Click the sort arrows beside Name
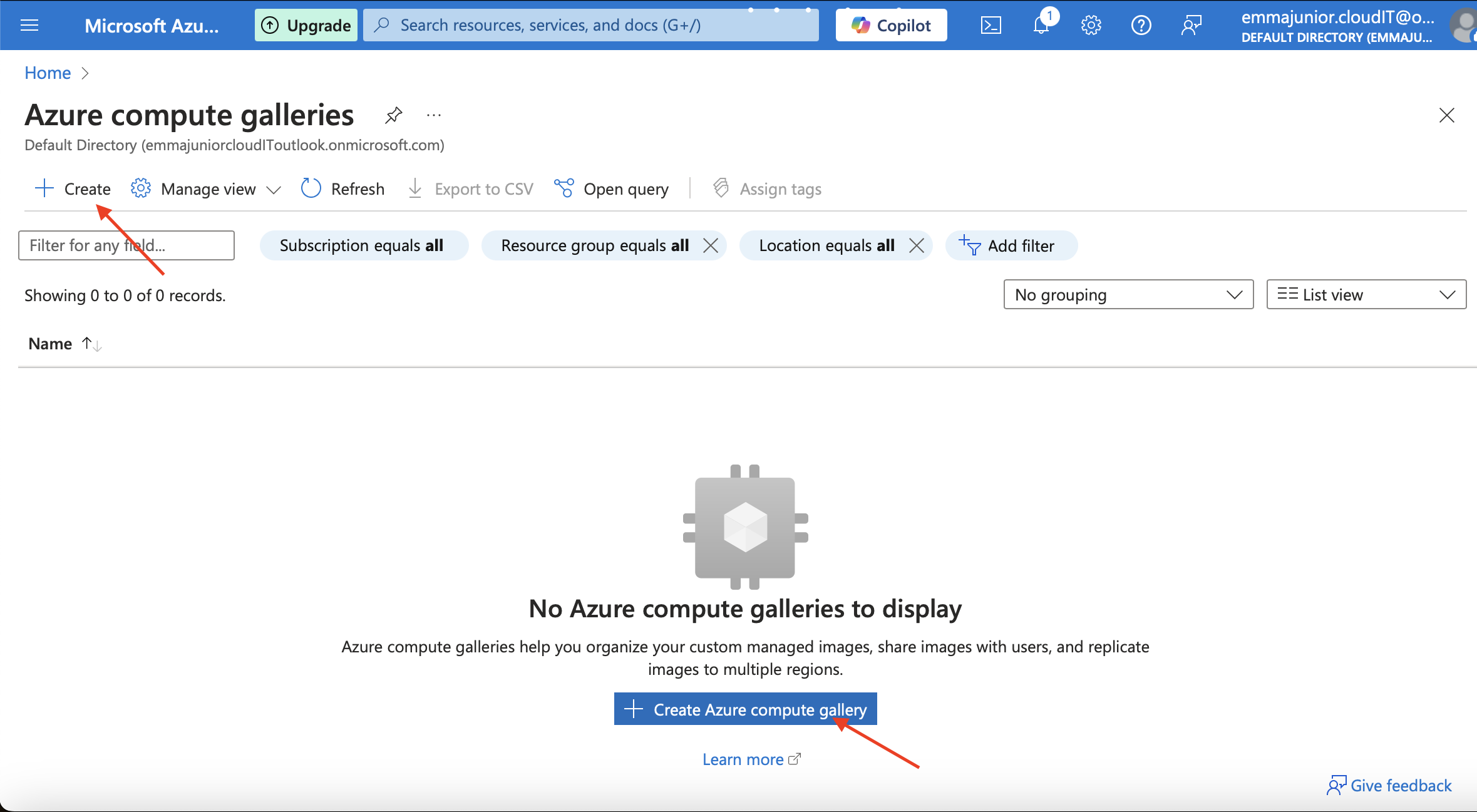The width and height of the screenshot is (1477, 812). (92, 344)
